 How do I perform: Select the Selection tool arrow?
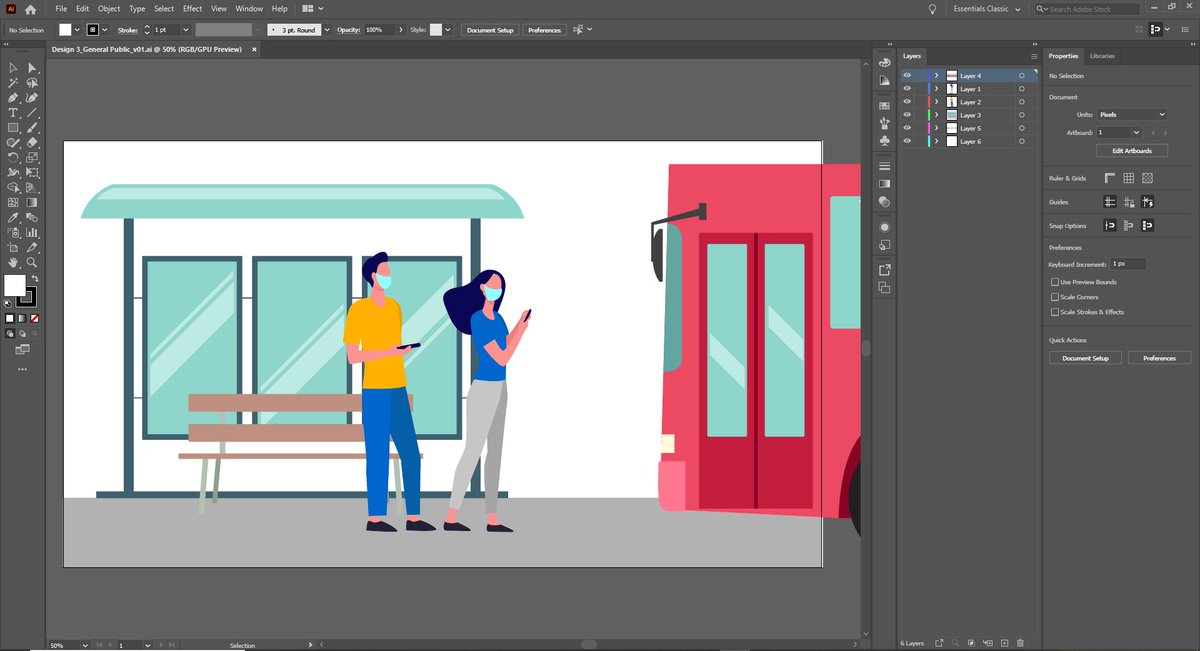pos(13,68)
